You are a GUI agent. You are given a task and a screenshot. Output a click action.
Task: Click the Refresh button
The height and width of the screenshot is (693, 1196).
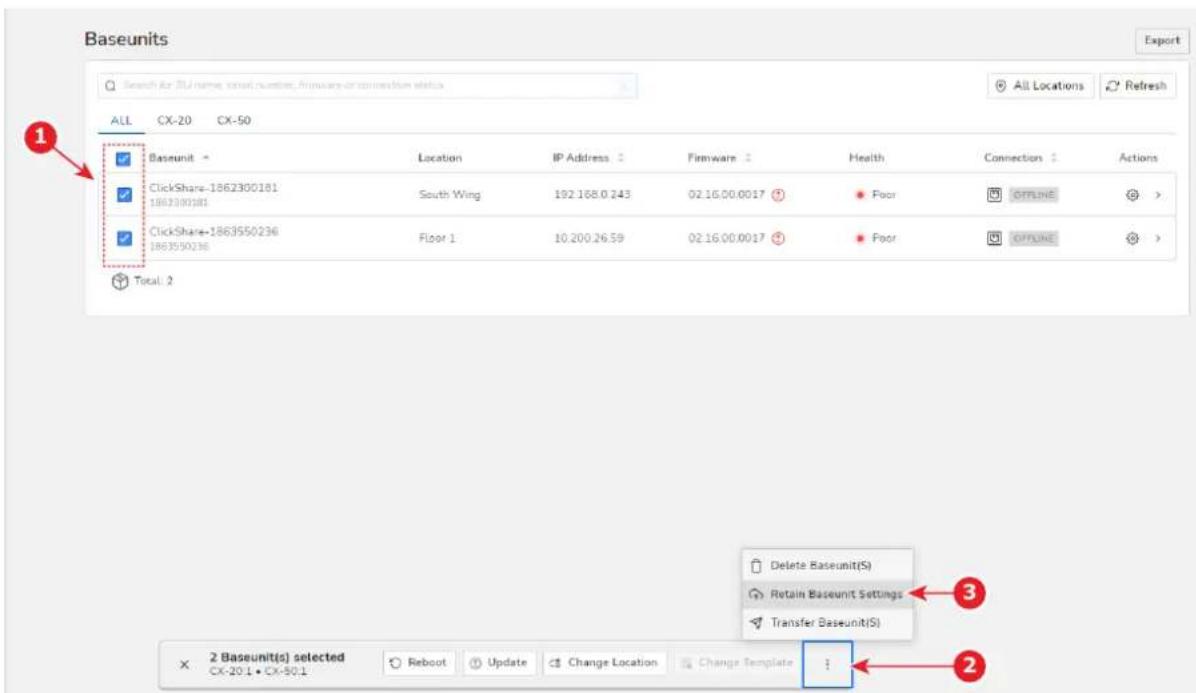pyautogui.click(x=1137, y=86)
